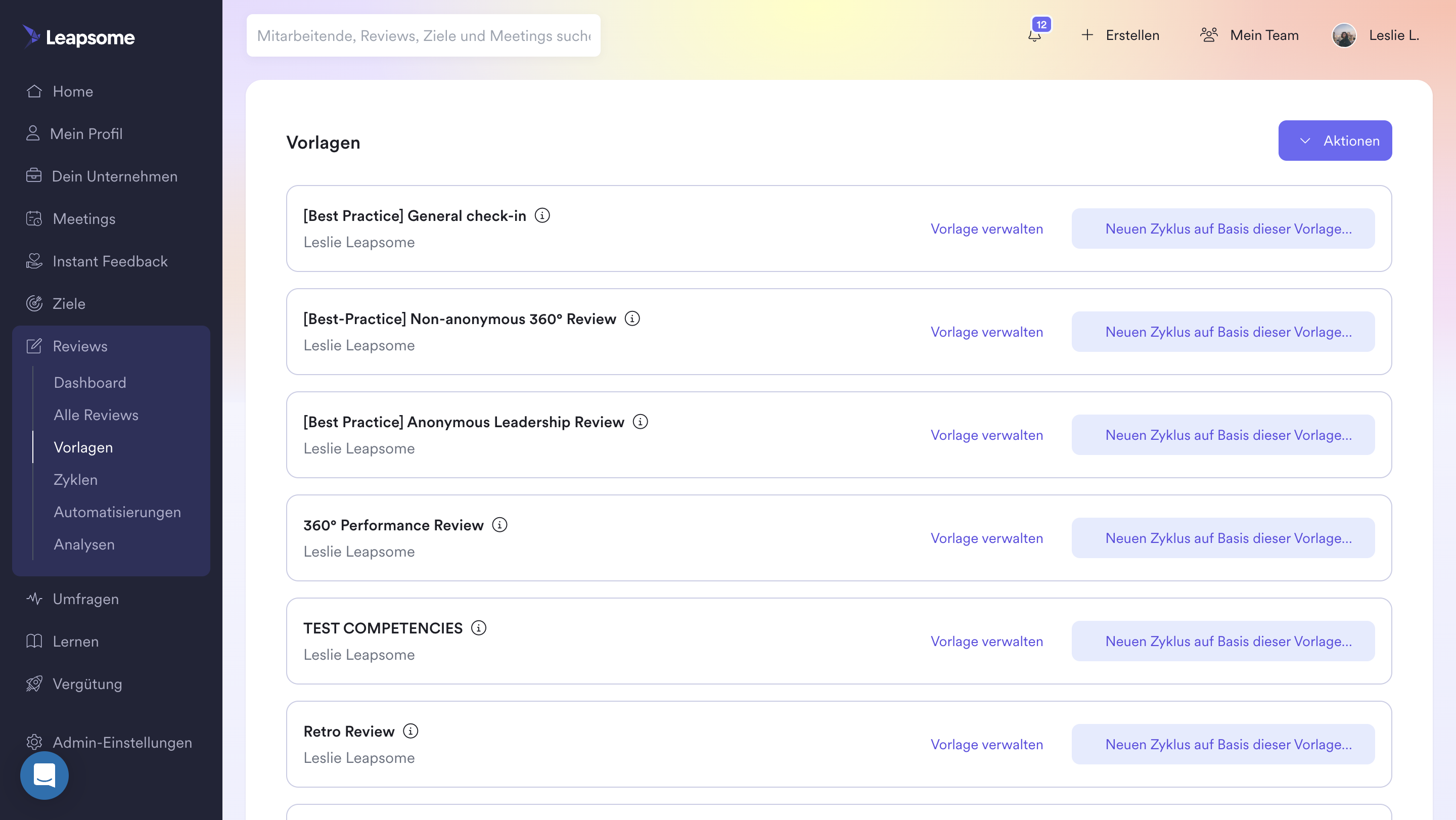Viewport: 1456px width, 820px height.
Task: Click '360° Performance Review' template title
Action: tap(393, 525)
